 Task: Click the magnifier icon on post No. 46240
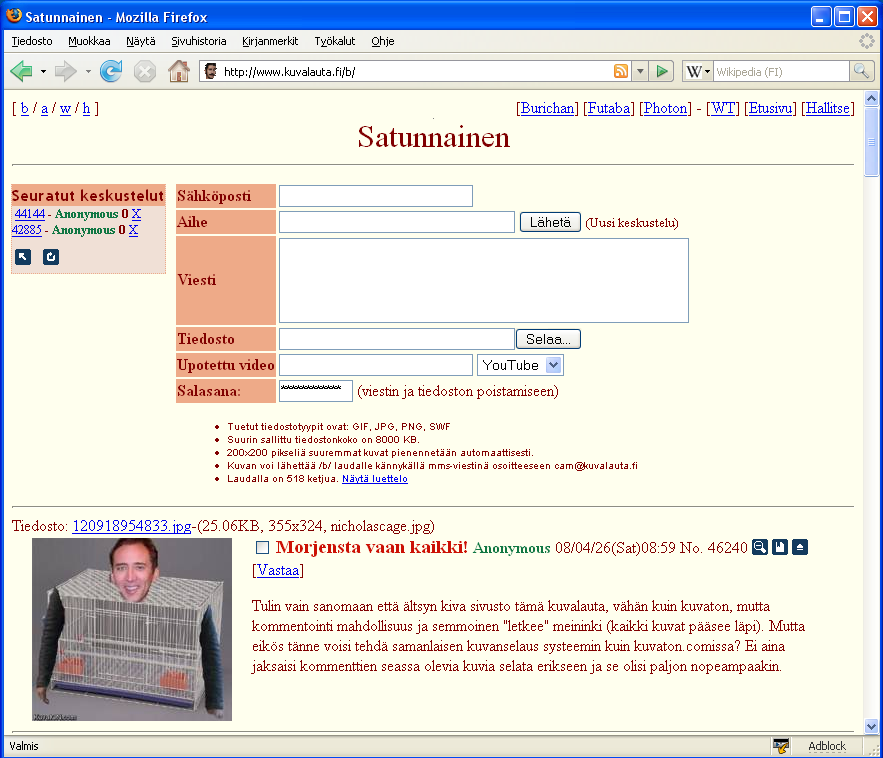coord(760,547)
